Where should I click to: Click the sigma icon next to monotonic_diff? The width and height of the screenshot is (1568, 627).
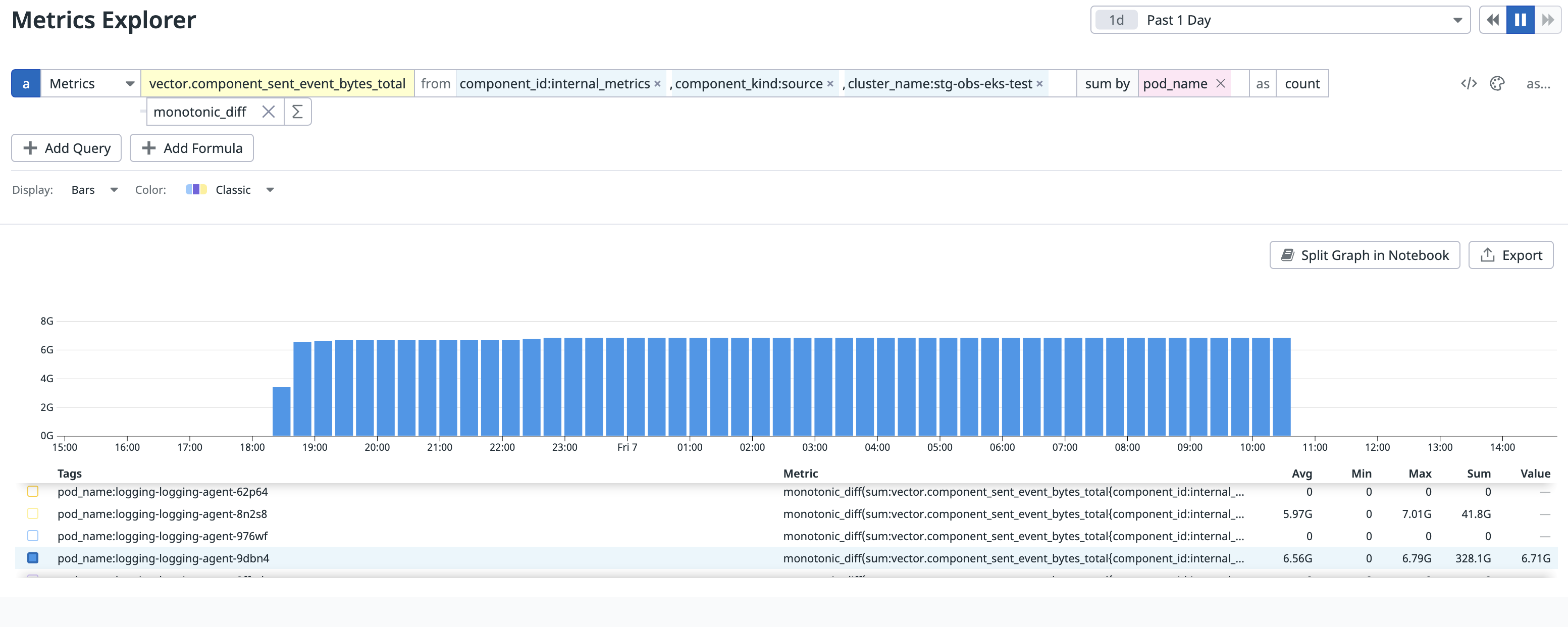[x=297, y=112]
